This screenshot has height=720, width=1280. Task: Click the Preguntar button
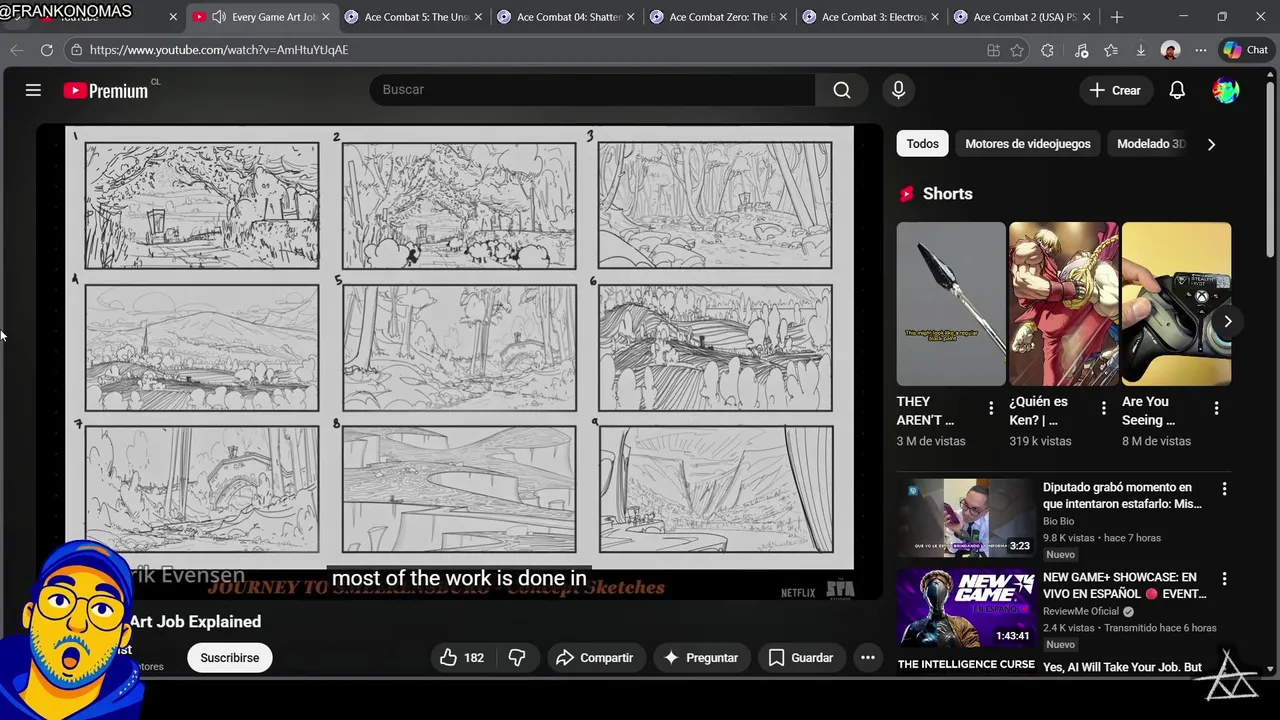(701, 657)
